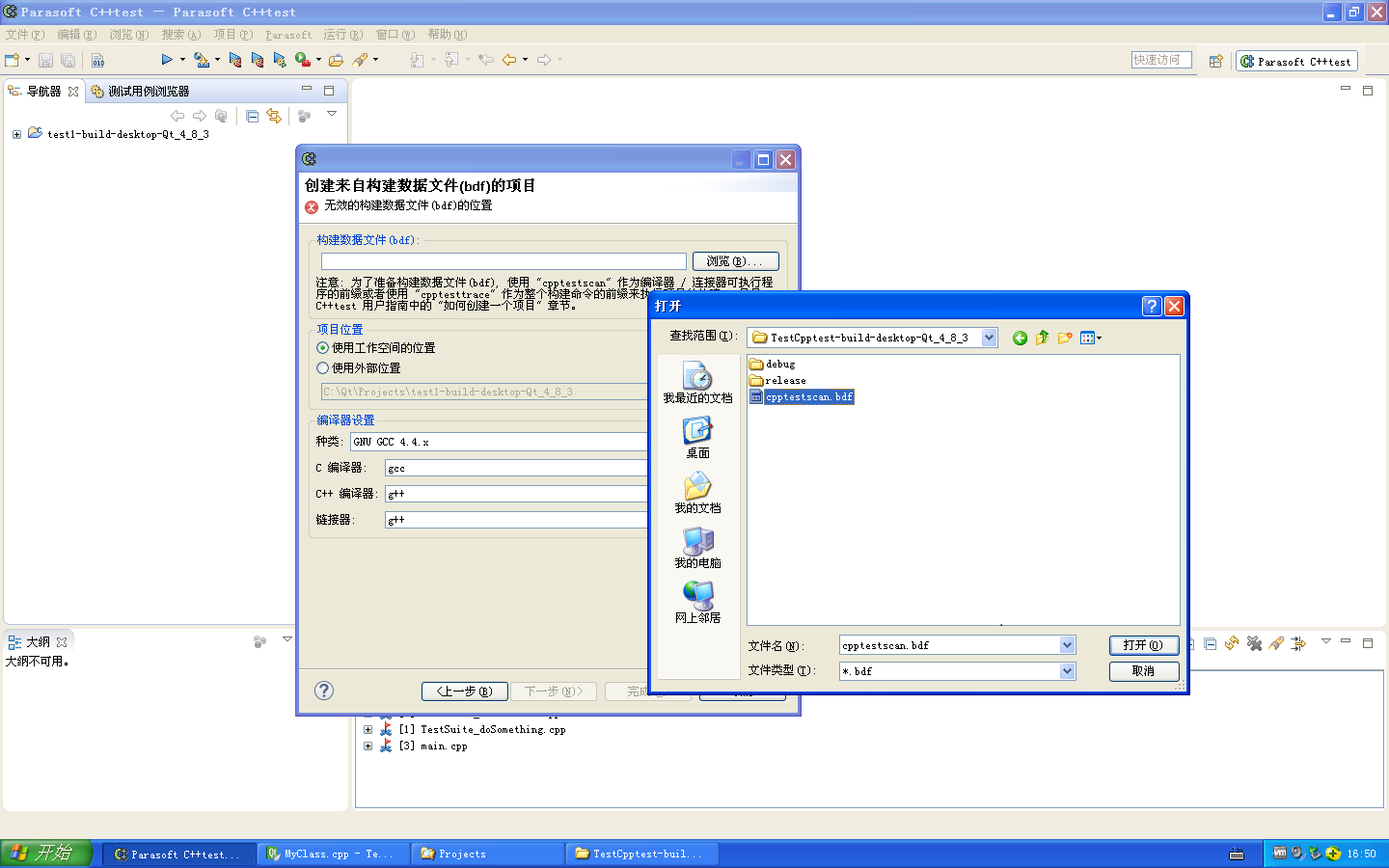Click the first of three adjacent test configuration icons
This screenshot has height=868, width=1389.
[235, 60]
